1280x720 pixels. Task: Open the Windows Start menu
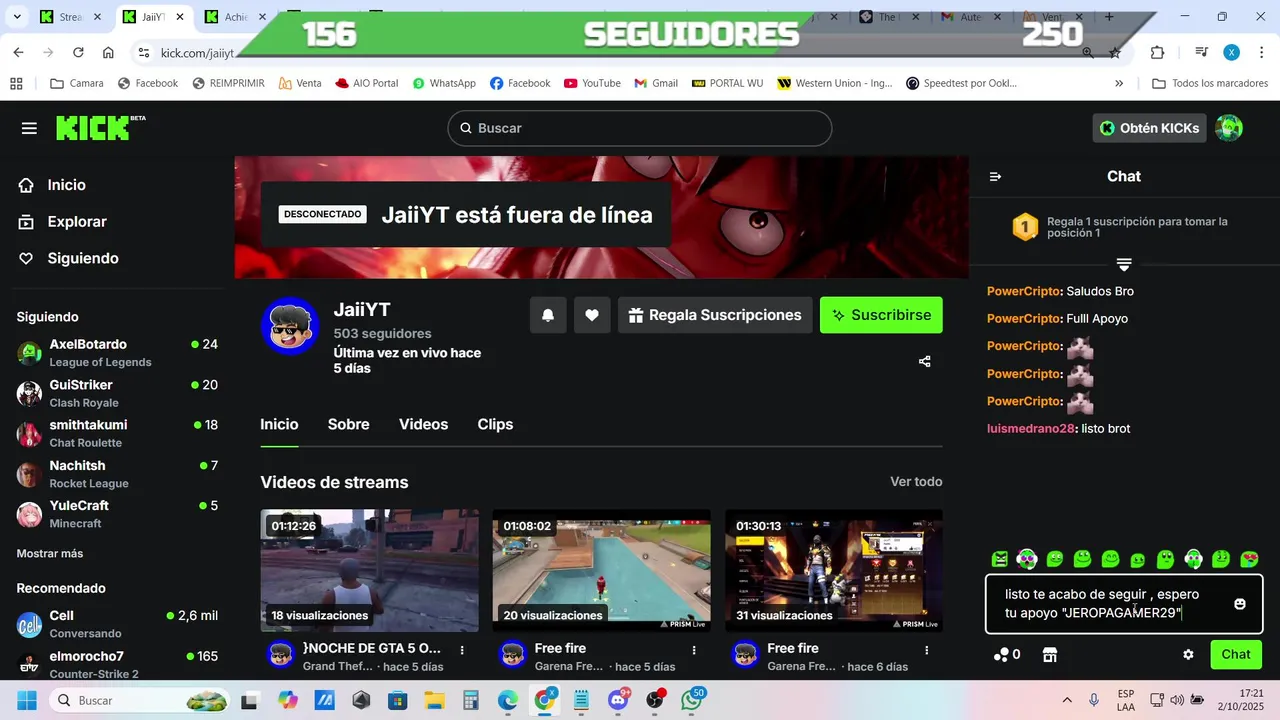(x=27, y=700)
